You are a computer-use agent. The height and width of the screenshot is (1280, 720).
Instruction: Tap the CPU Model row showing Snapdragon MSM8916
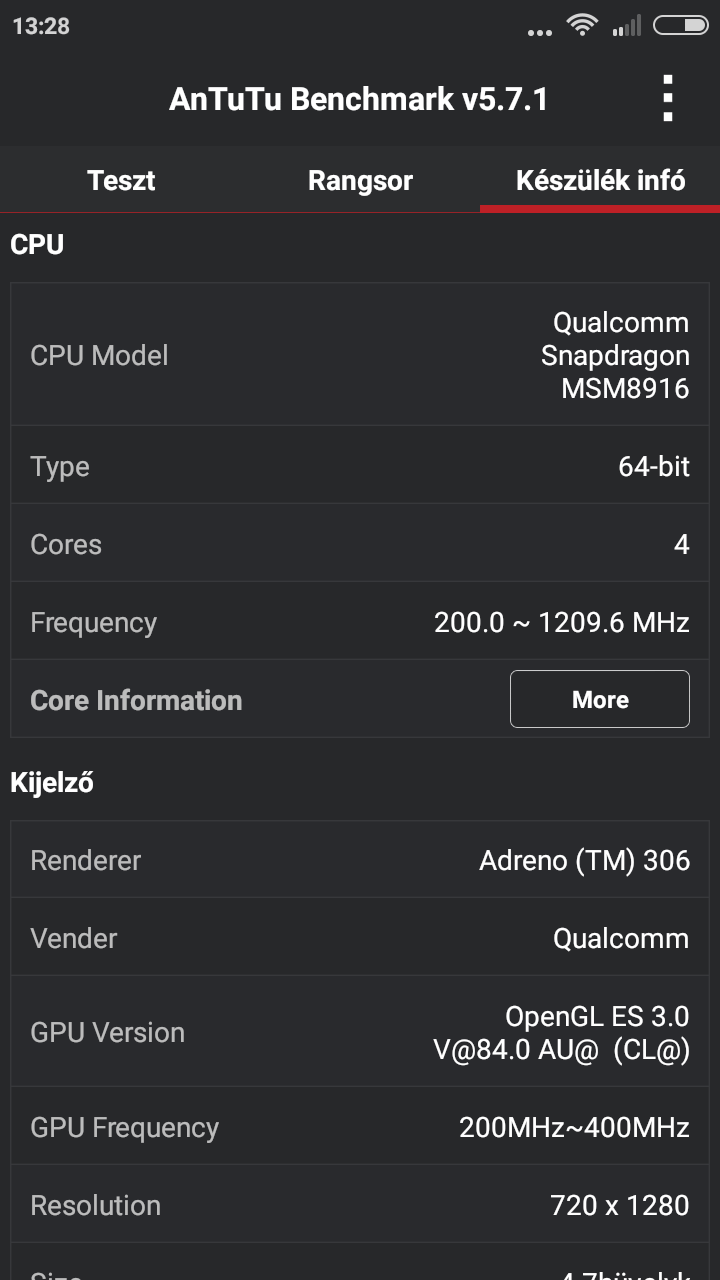[360, 355]
